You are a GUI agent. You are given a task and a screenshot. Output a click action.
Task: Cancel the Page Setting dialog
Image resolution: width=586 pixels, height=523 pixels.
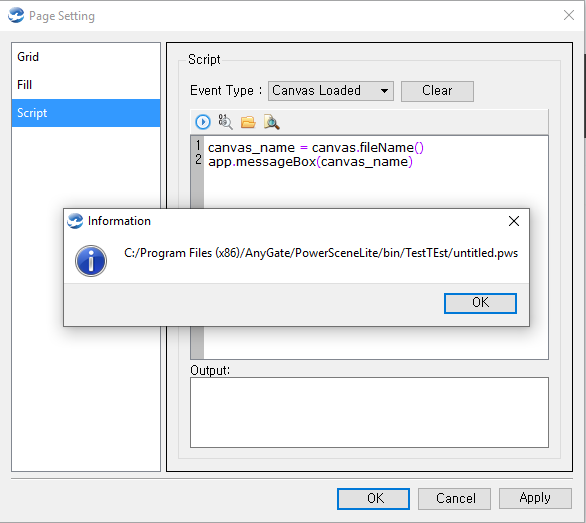point(454,498)
